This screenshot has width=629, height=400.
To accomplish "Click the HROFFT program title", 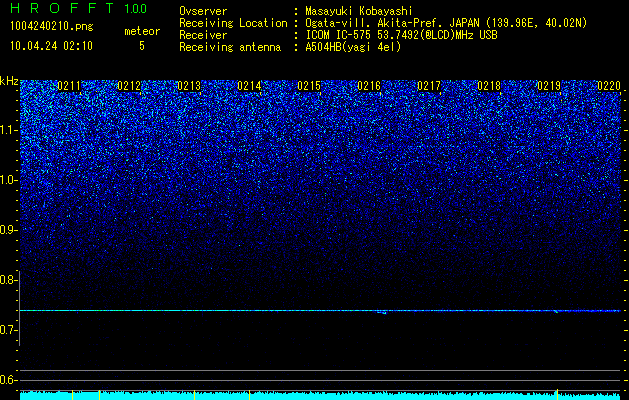I will pyautogui.click(x=62, y=8).
